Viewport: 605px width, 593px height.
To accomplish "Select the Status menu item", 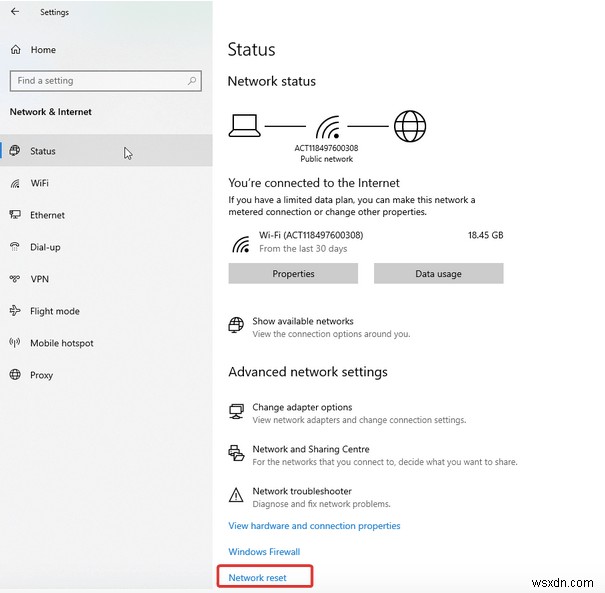I will click(106, 151).
